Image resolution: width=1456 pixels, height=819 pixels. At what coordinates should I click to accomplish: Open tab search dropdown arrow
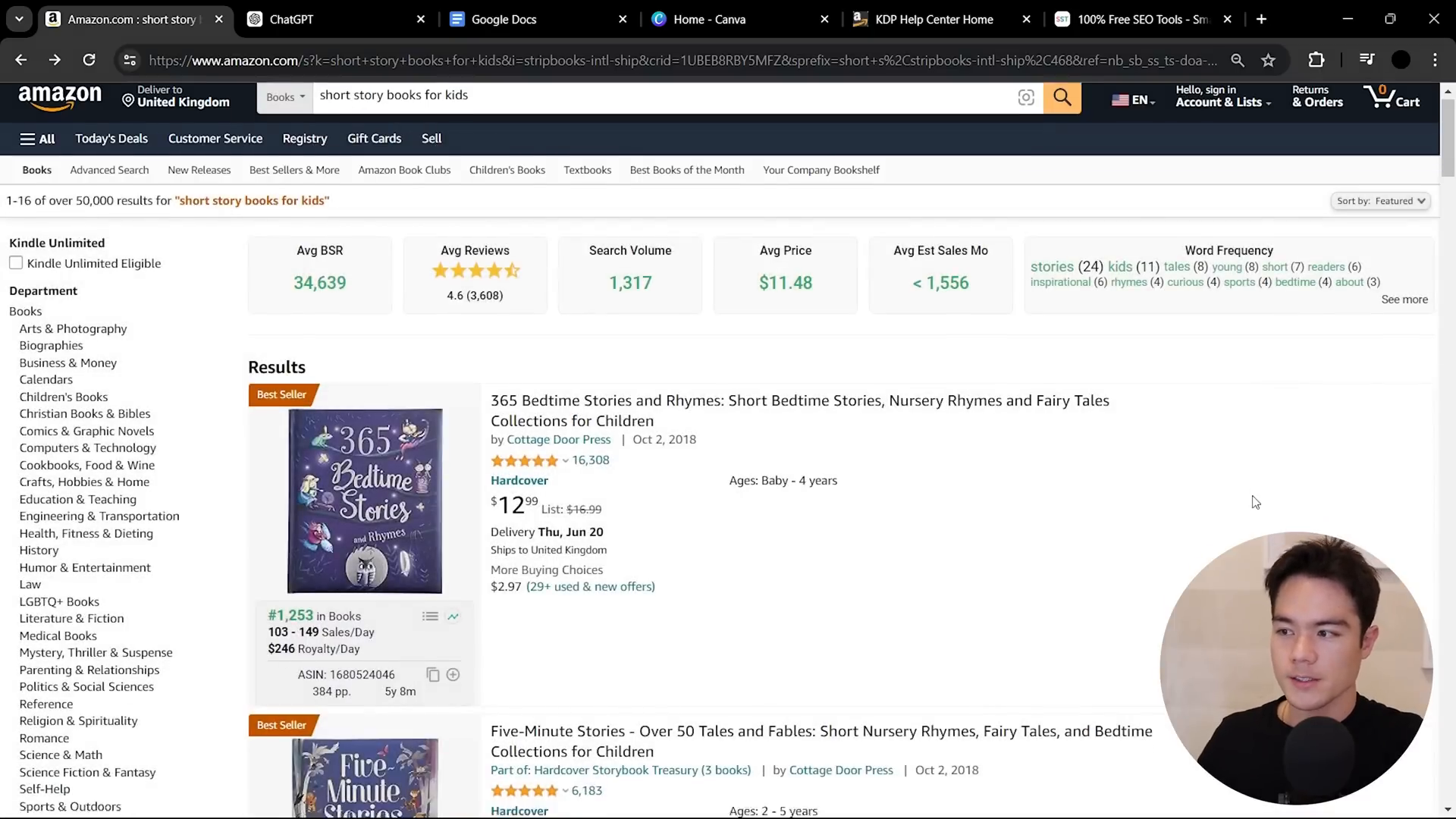click(19, 19)
